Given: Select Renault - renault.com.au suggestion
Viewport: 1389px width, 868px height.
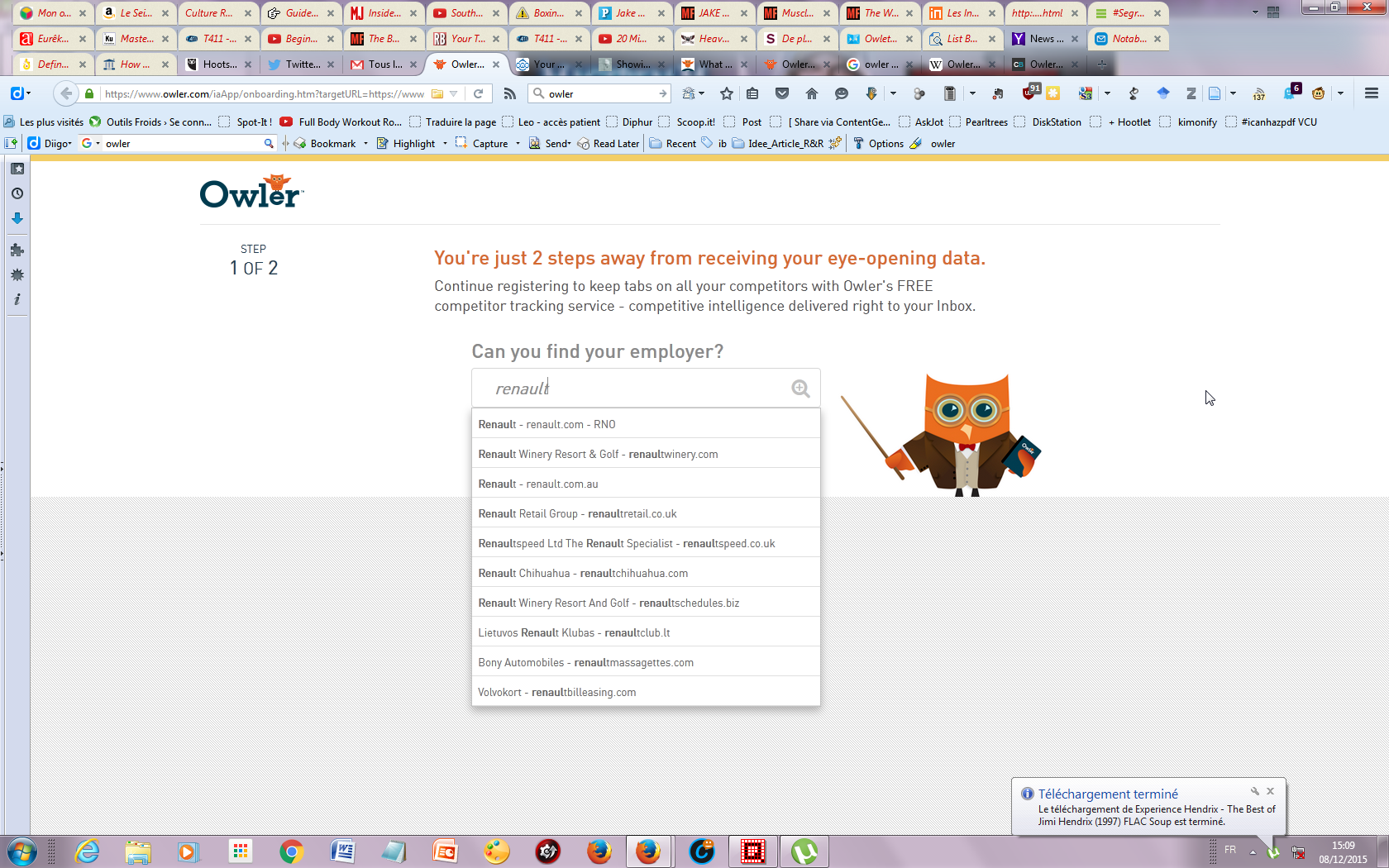Looking at the screenshot, I should (x=646, y=484).
